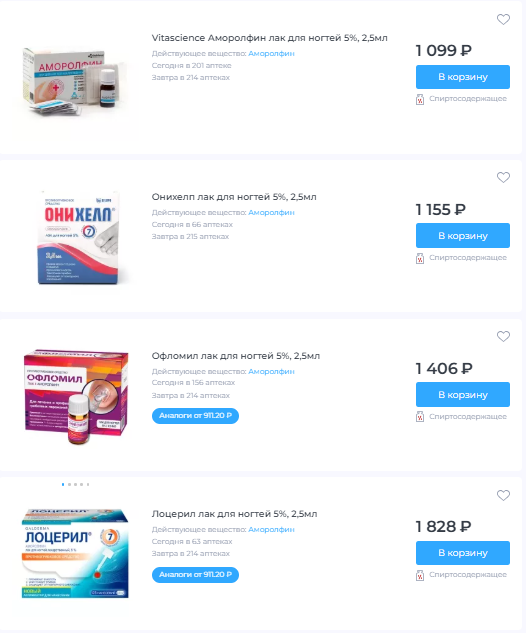Image resolution: width=526 pixels, height=633 pixels.
Task: Add Офломил лак to cart
Action: [x=463, y=394]
